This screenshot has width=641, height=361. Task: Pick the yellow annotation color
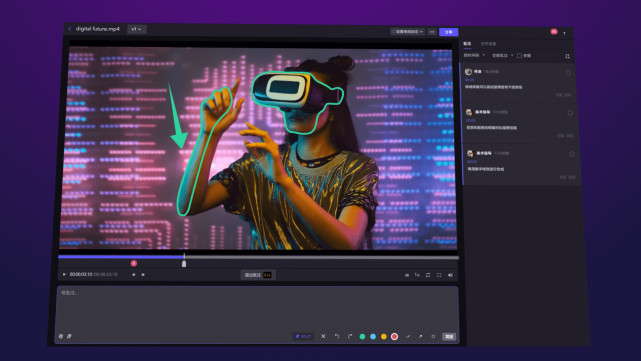click(383, 336)
